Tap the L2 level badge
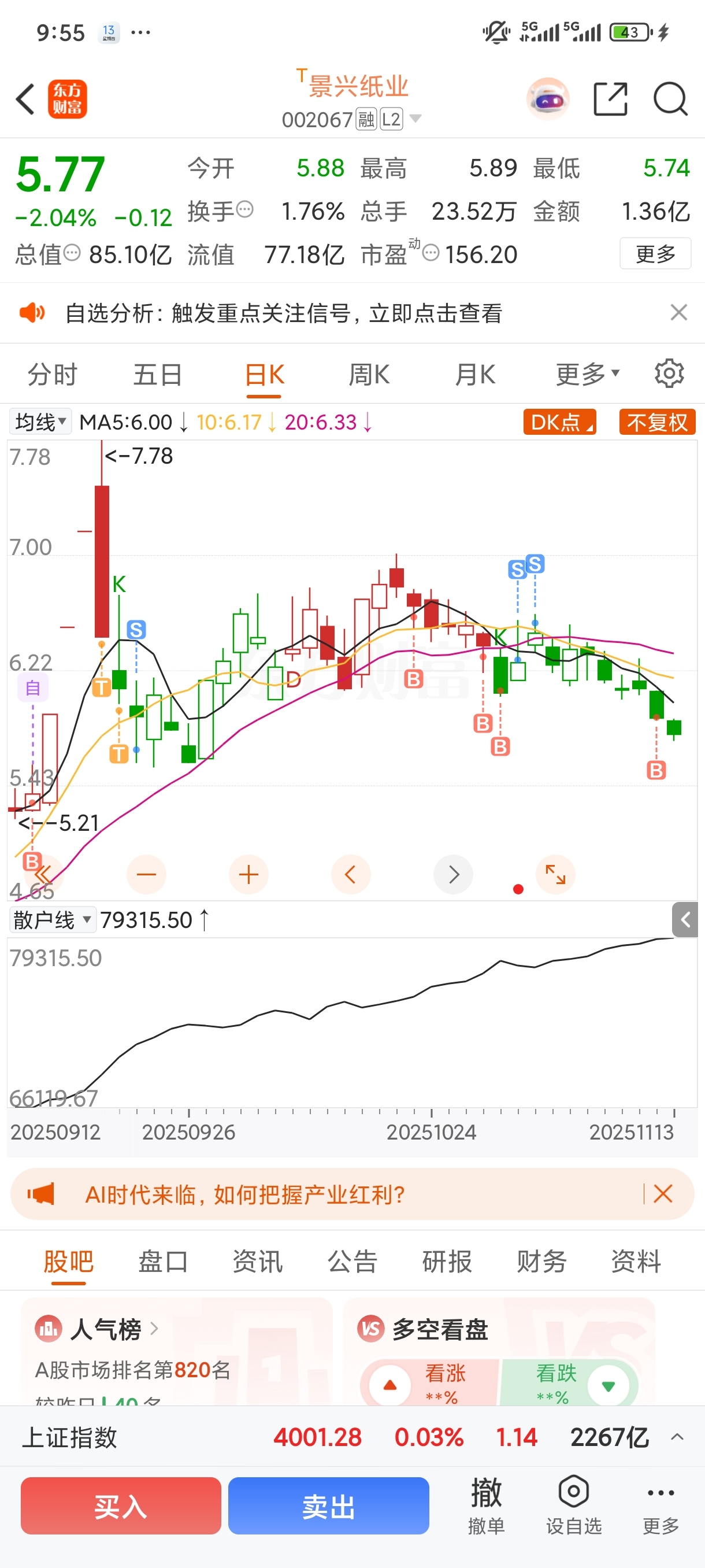 click(391, 119)
